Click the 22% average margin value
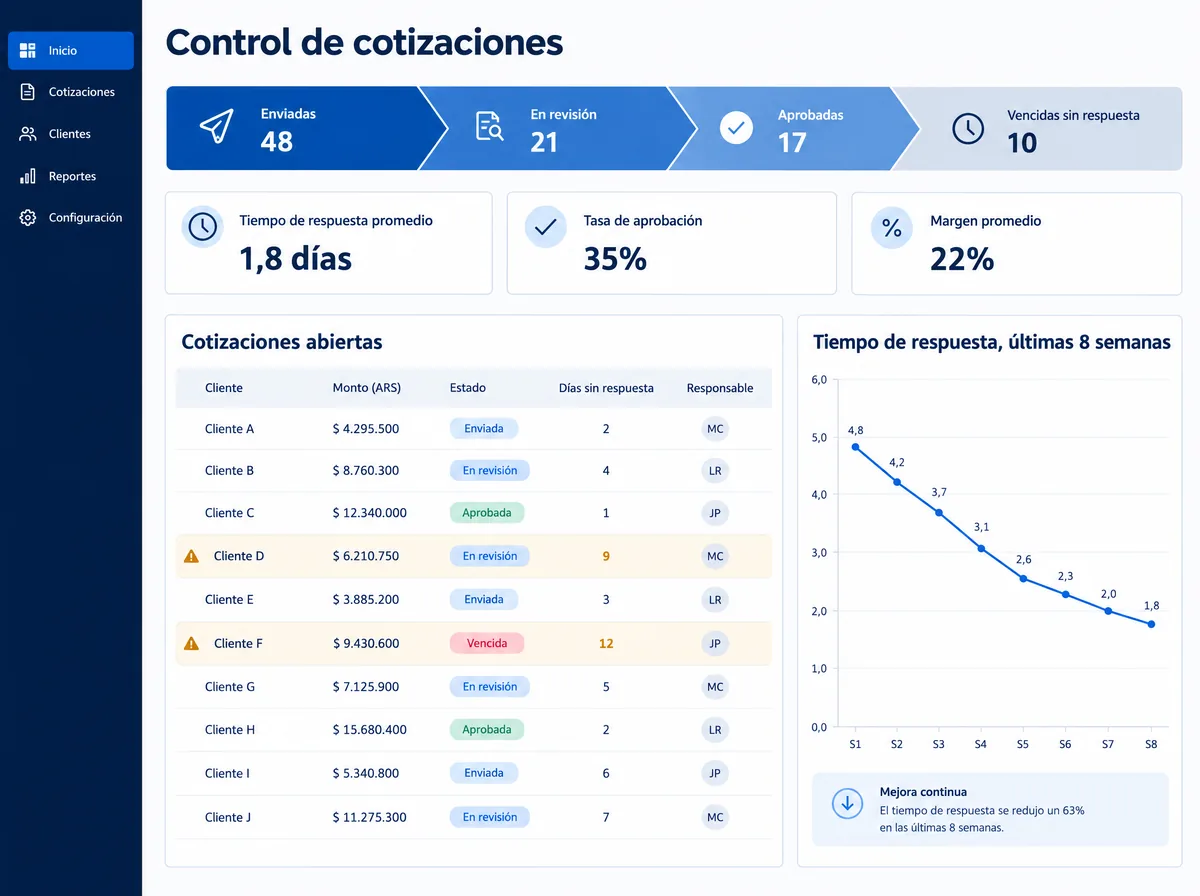This screenshot has height=896, width=1200. pyautogui.click(x=962, y=259)
